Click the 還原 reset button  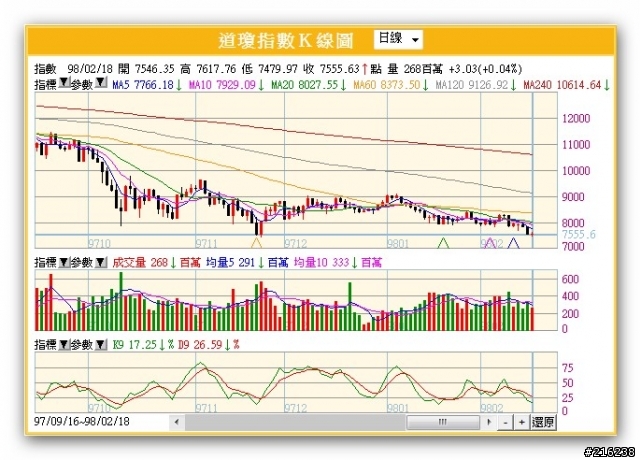pos(543,422)
